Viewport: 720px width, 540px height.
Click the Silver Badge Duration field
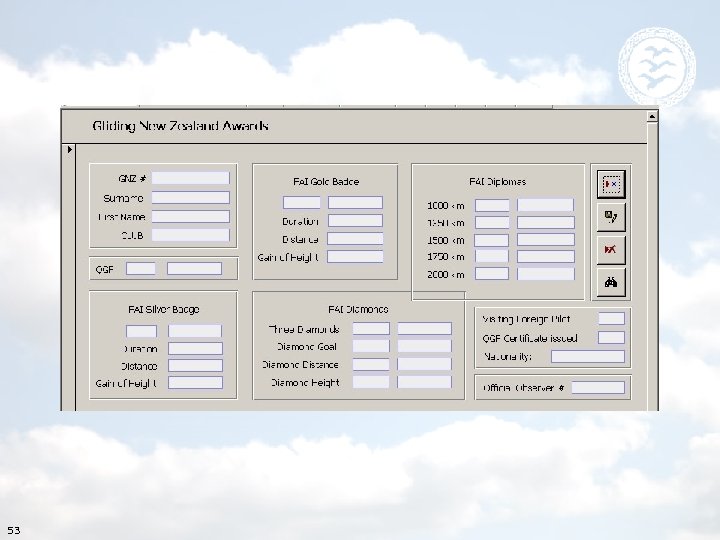click(x=195, y=349)
